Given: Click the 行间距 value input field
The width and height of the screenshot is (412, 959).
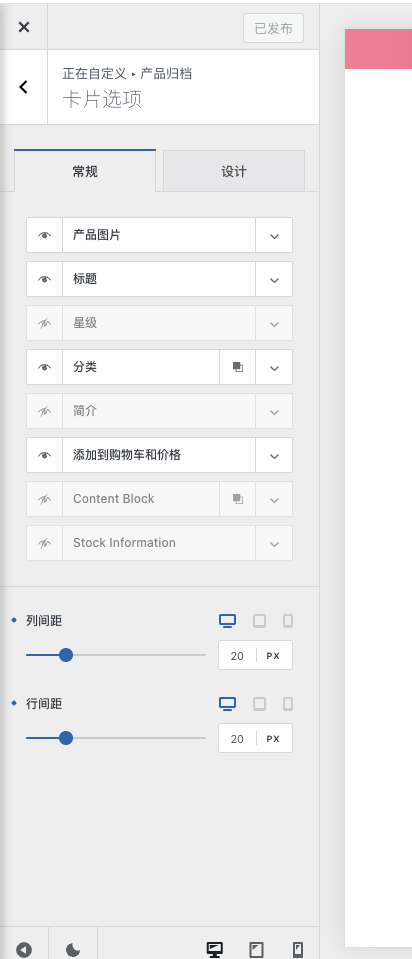Looking at the screenshot, I should click(237, 739).
